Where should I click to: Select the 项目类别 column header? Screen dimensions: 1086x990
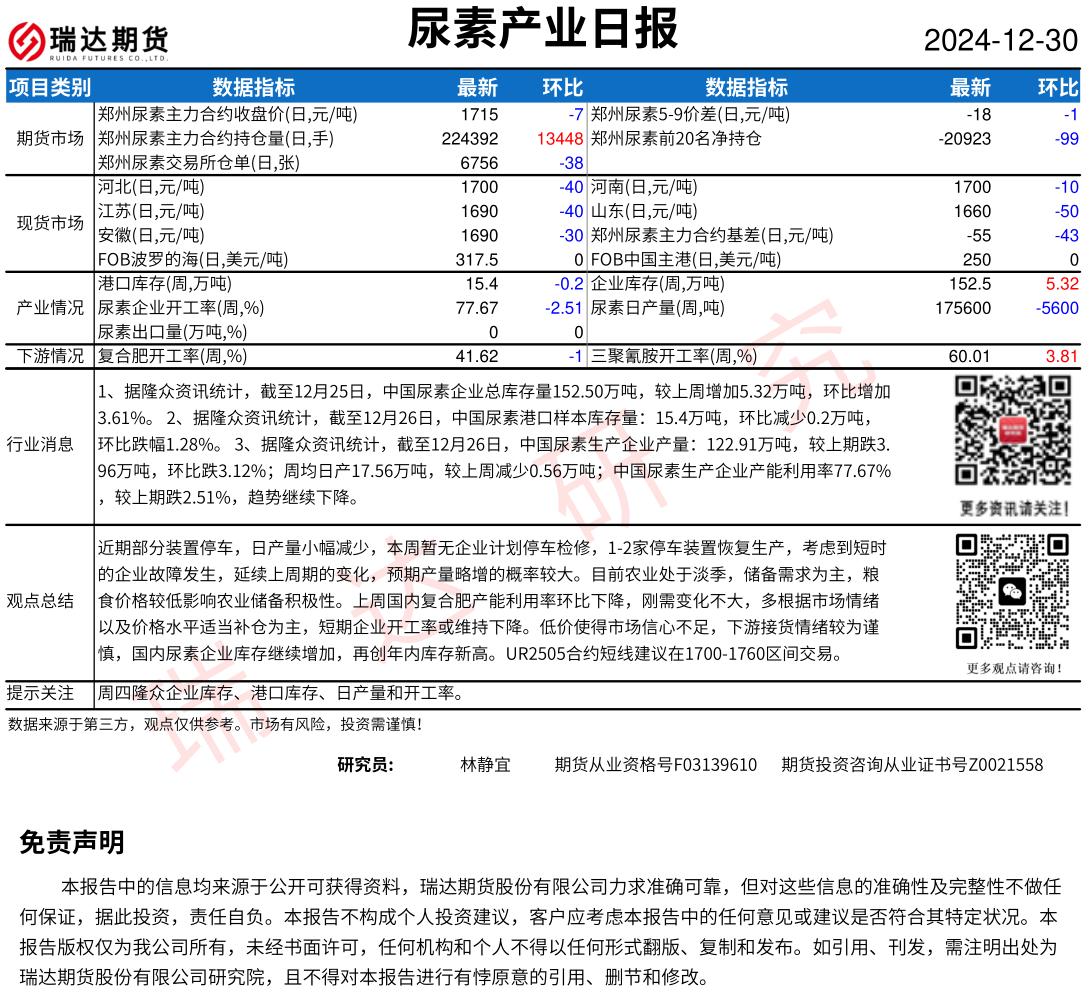pos(50,88)
